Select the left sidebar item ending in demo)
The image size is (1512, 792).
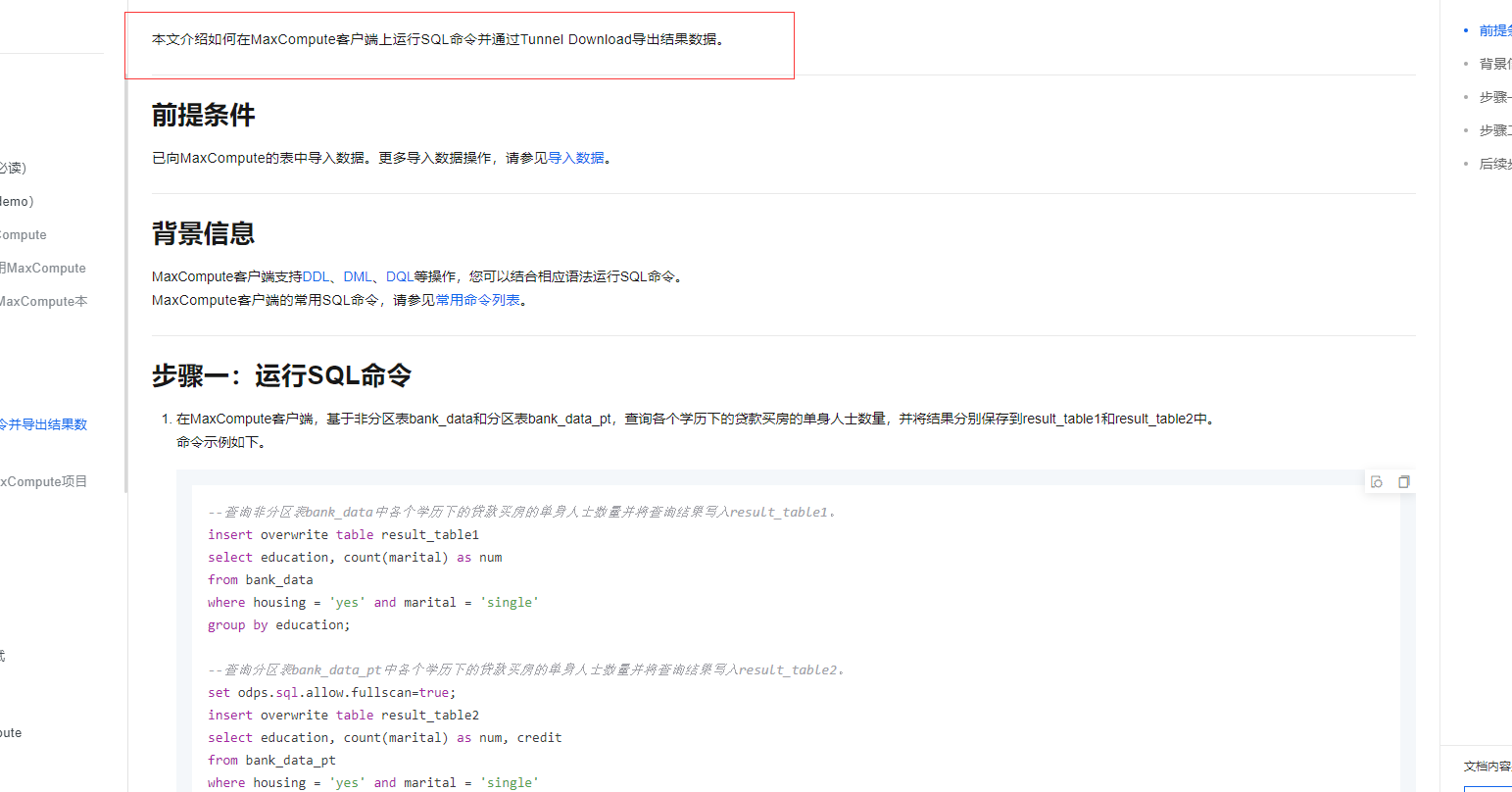[17, 201]
